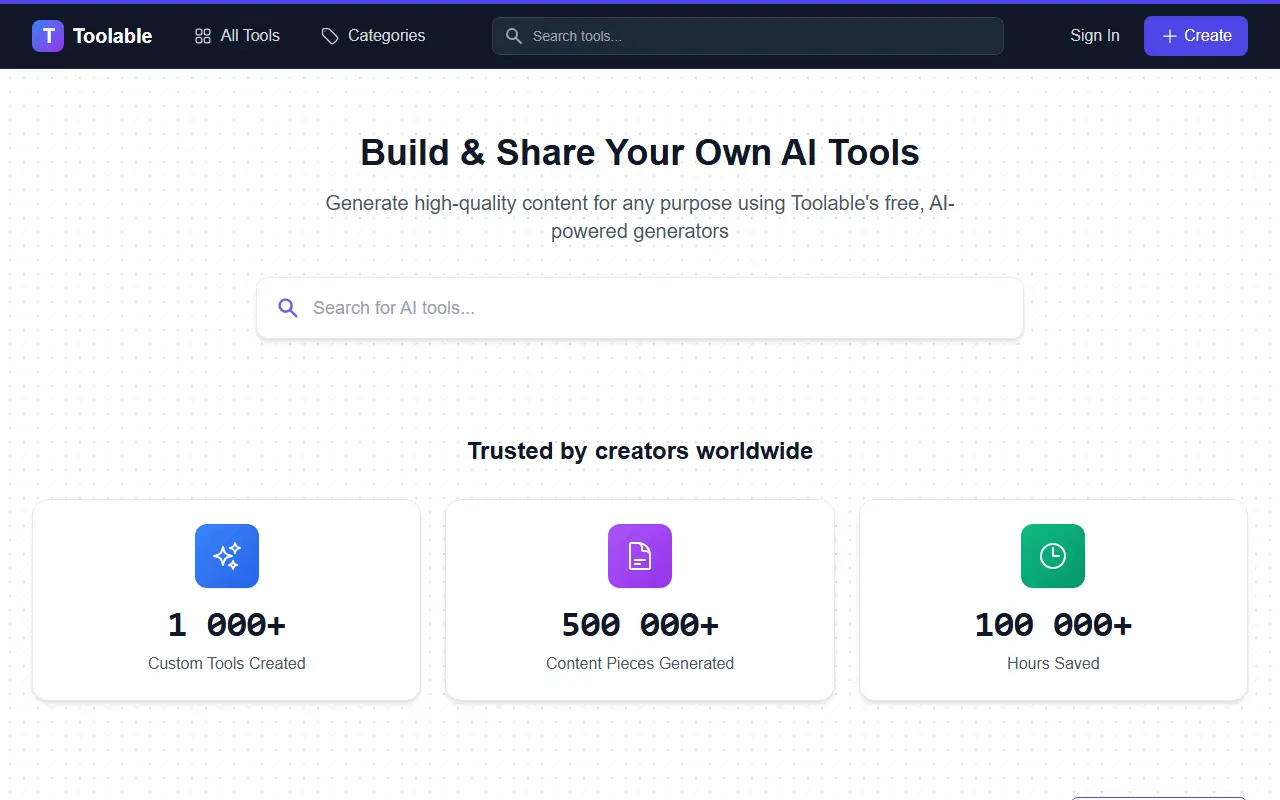
Task: Click the '1 000+' statistic
Action: point(227,625)
